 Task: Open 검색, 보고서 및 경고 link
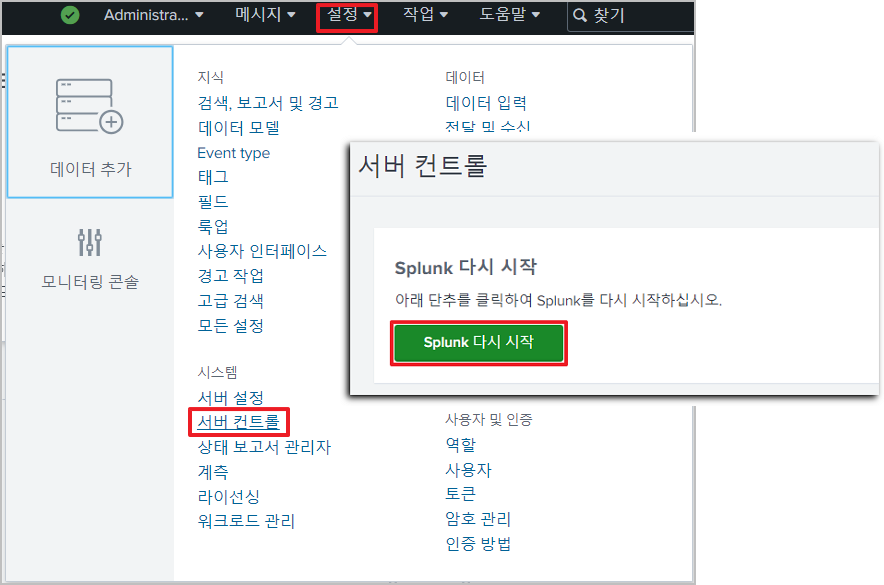(268, 103)
